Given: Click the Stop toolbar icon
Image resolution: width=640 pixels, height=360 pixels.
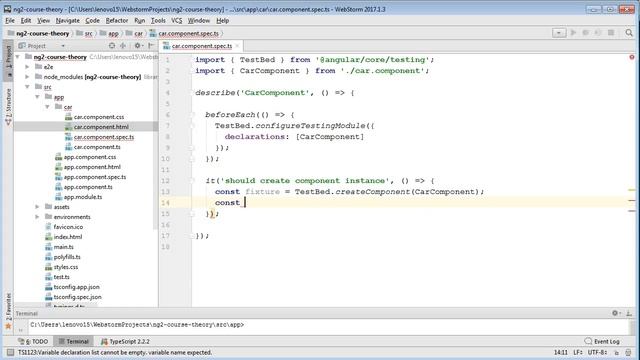Looking at the screenshot, I should (x=611, y=33).
